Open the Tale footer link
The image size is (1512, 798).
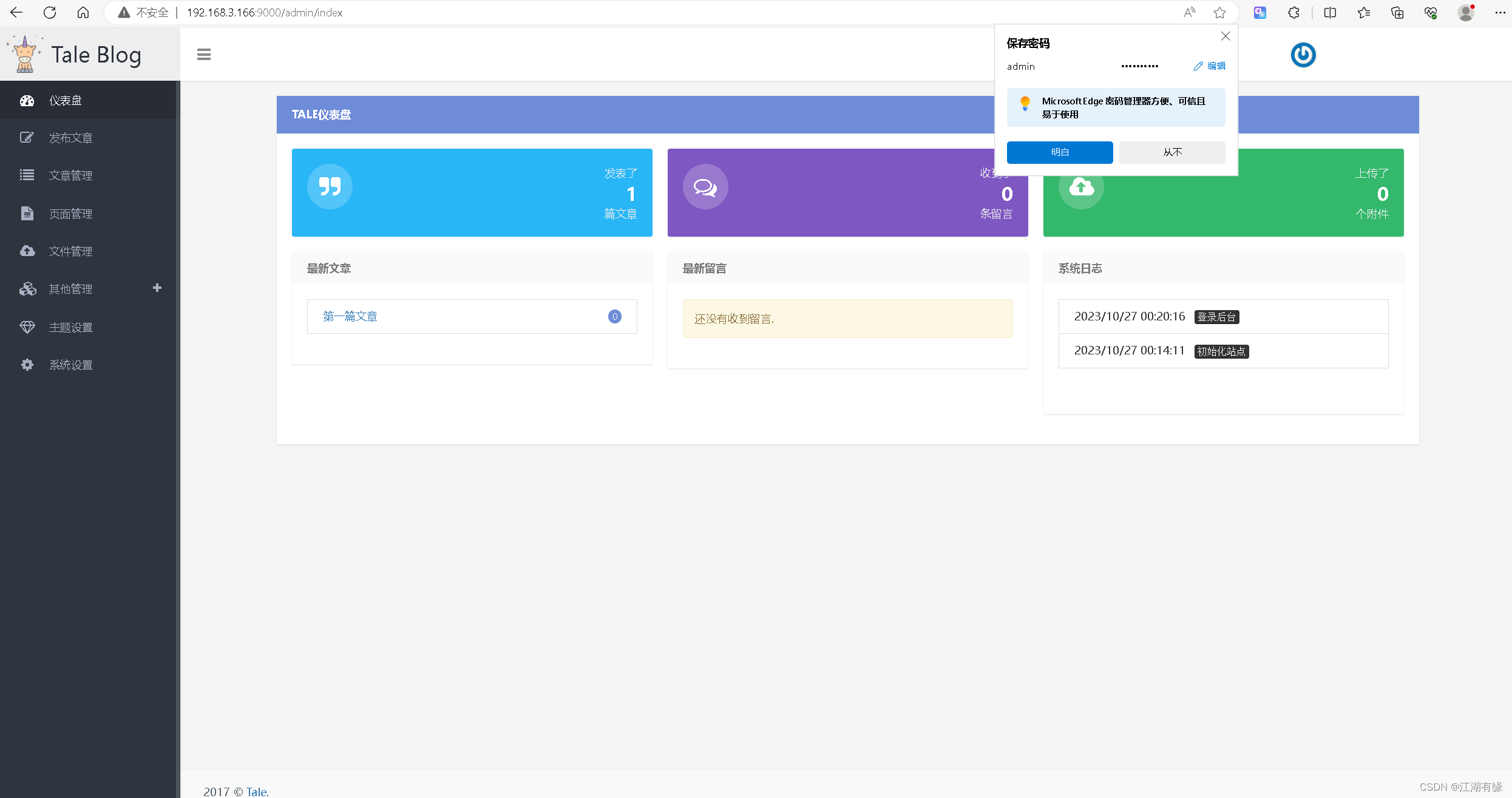256,791
